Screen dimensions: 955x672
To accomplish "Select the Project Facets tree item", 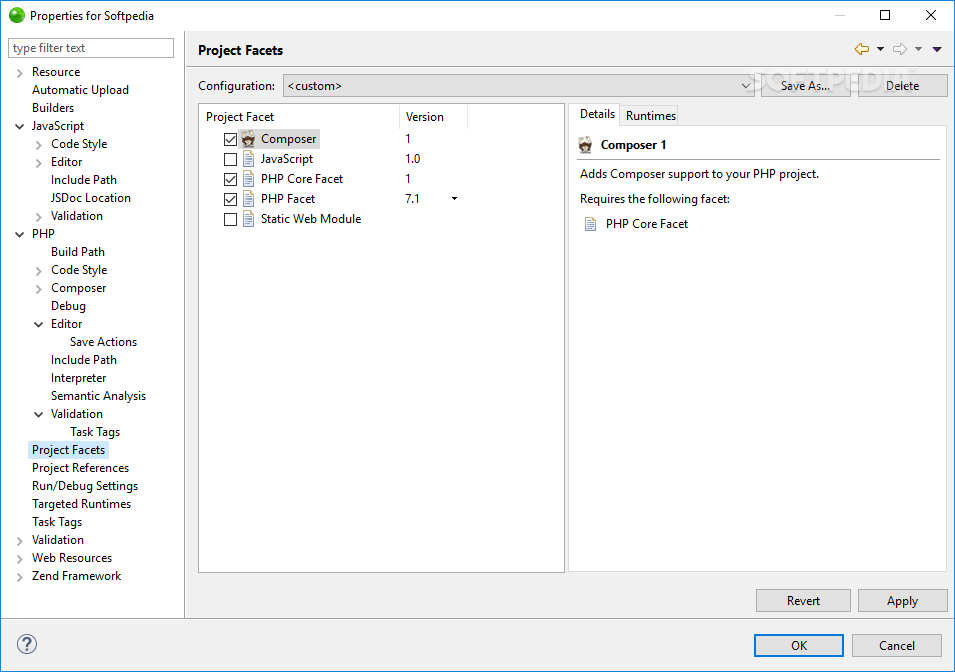I will click(x=68, y=450).
